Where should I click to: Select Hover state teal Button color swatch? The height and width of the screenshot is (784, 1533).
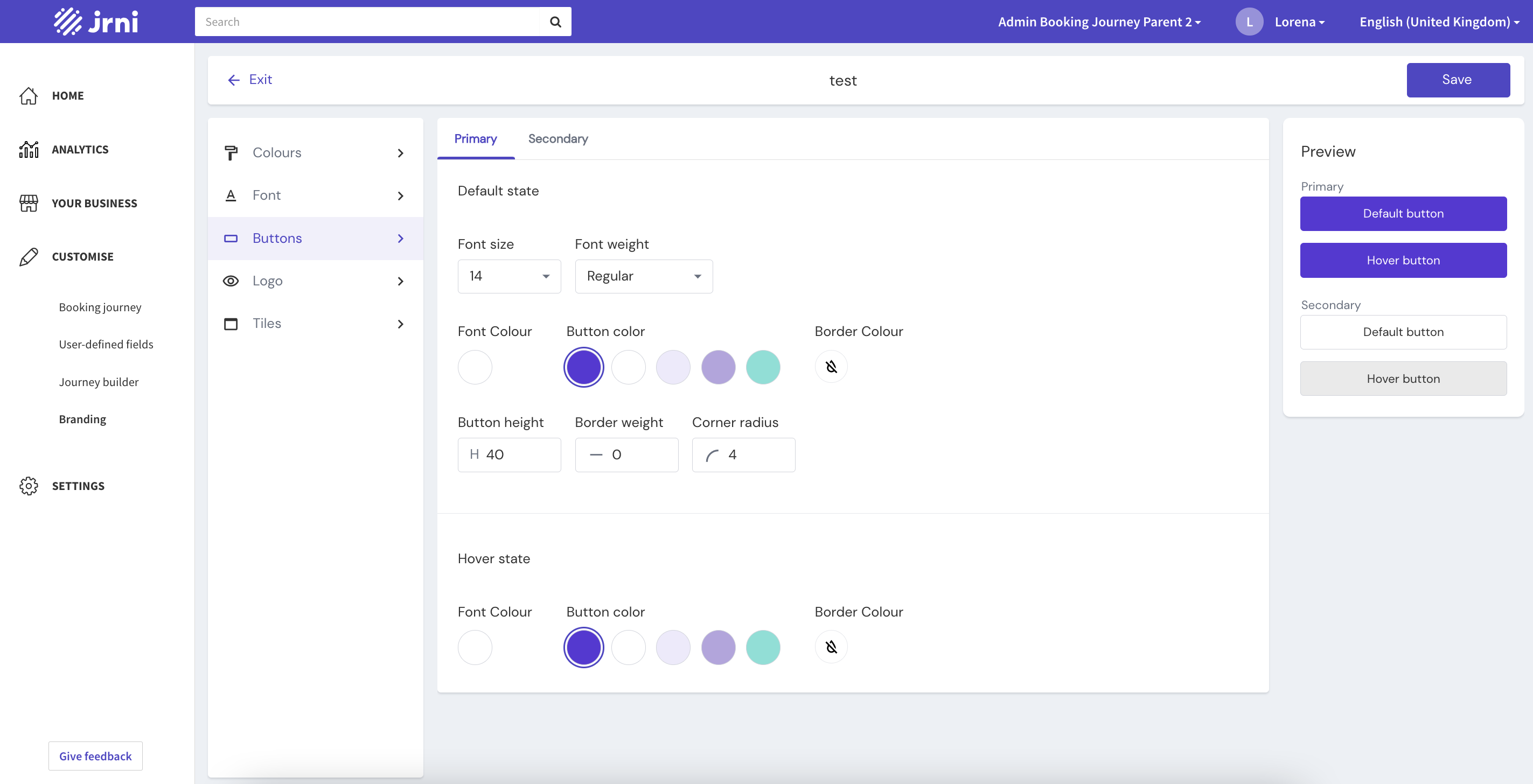point(763,647)
